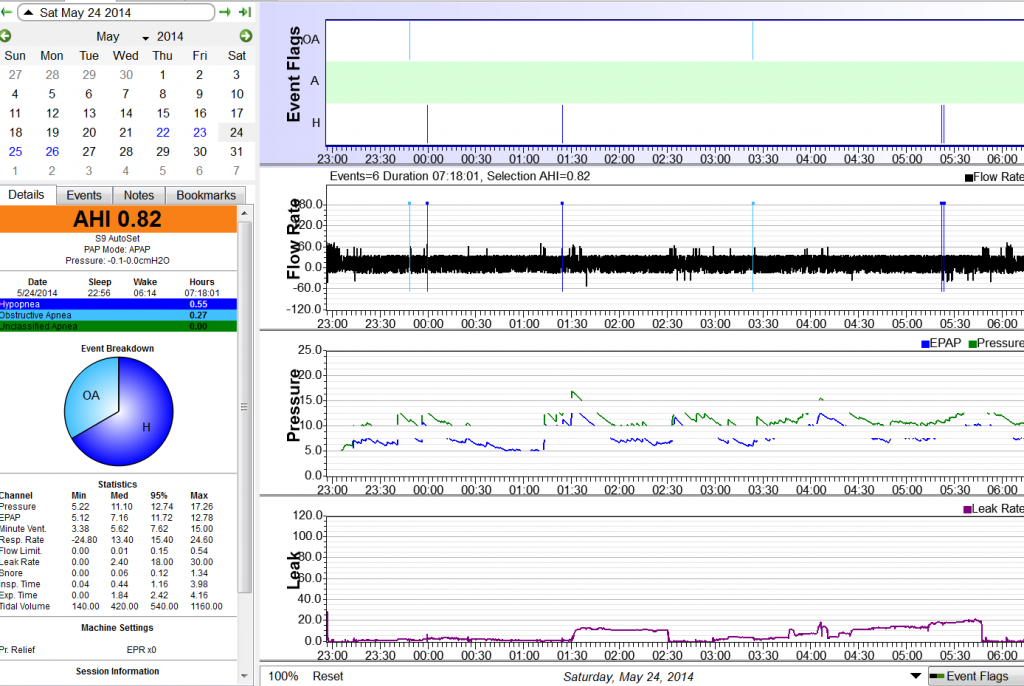Select May 23 in the calendar
This screenshot has width=1024, height=686.
(200, 132)
